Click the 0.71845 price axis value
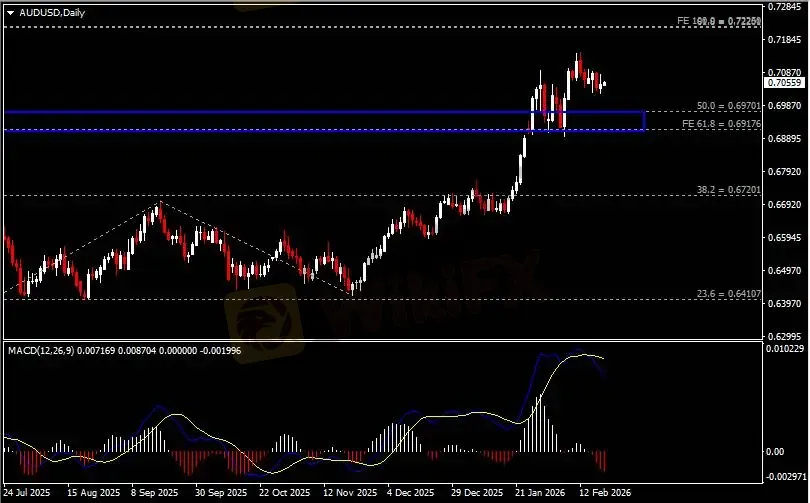 (784, 40)
